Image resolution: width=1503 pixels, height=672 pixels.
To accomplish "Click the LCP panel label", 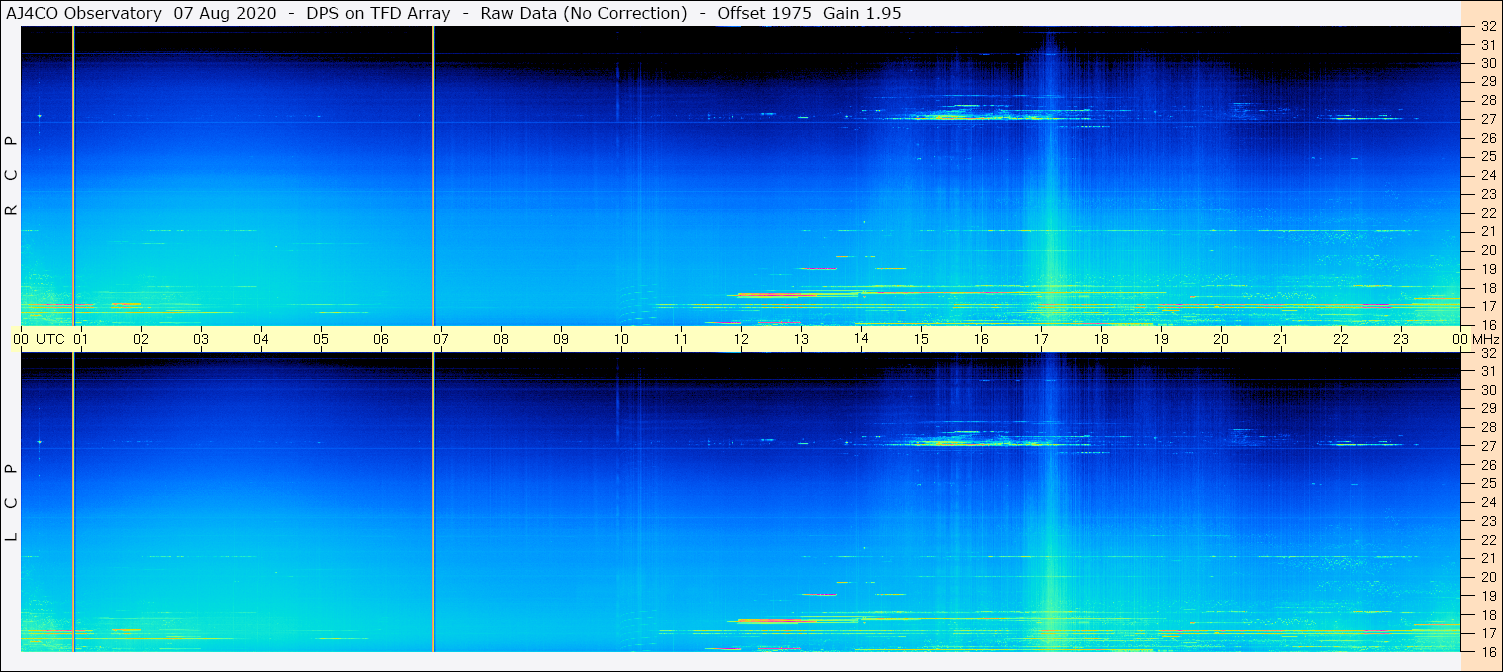I will (11, 503).
